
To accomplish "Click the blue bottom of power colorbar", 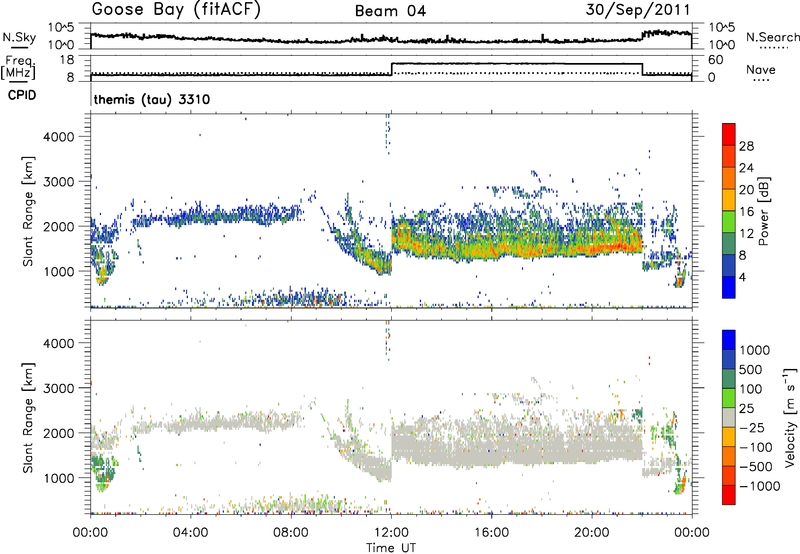I will click(x=729, y=287).
